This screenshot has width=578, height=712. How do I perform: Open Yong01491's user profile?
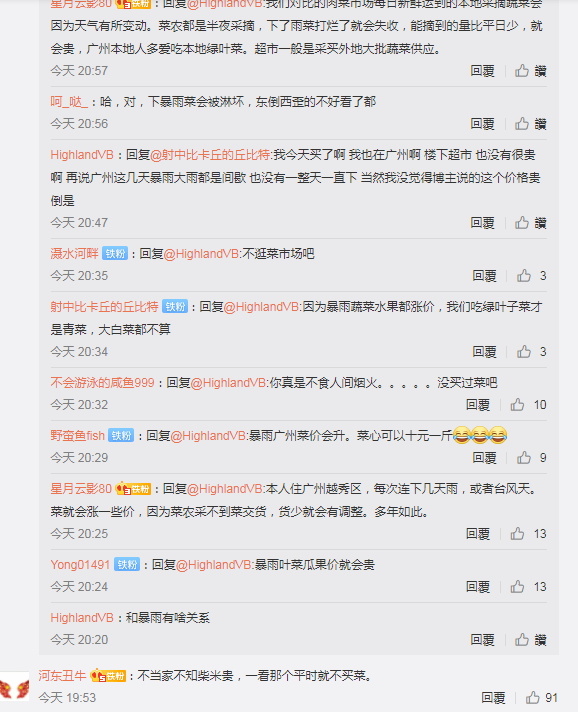(x=80, y=565)
